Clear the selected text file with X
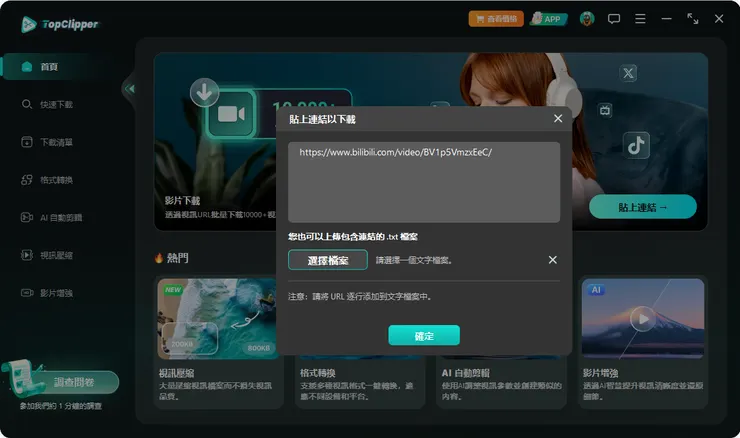 (553, 260)
